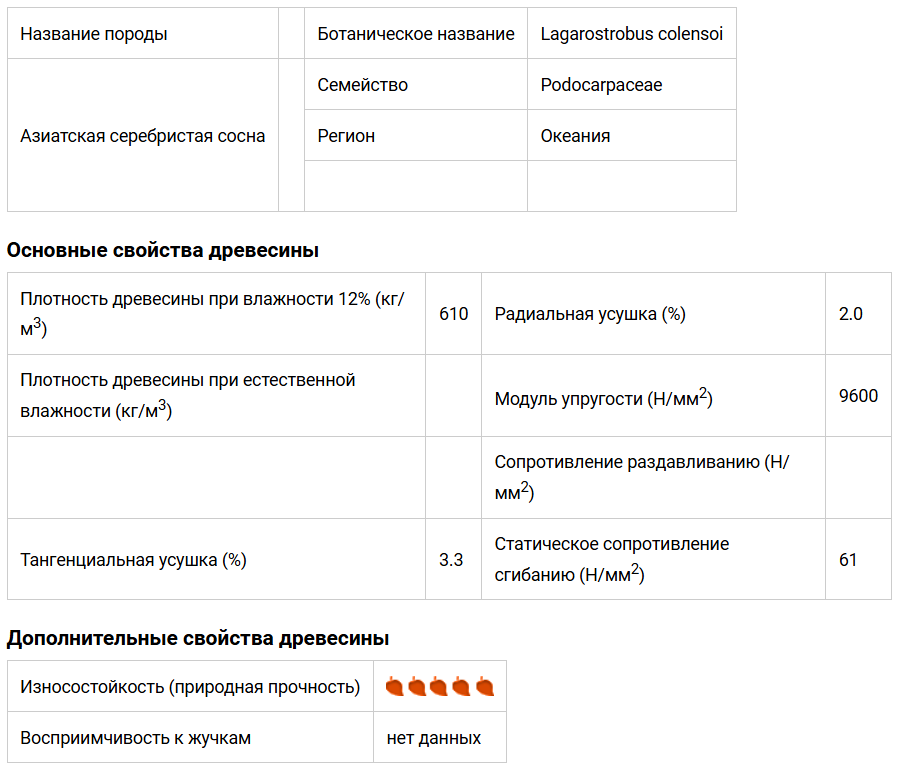The image size is (899, 773).
Task: Click the нет данных beetle susceptibility cell
Action: 440,737
